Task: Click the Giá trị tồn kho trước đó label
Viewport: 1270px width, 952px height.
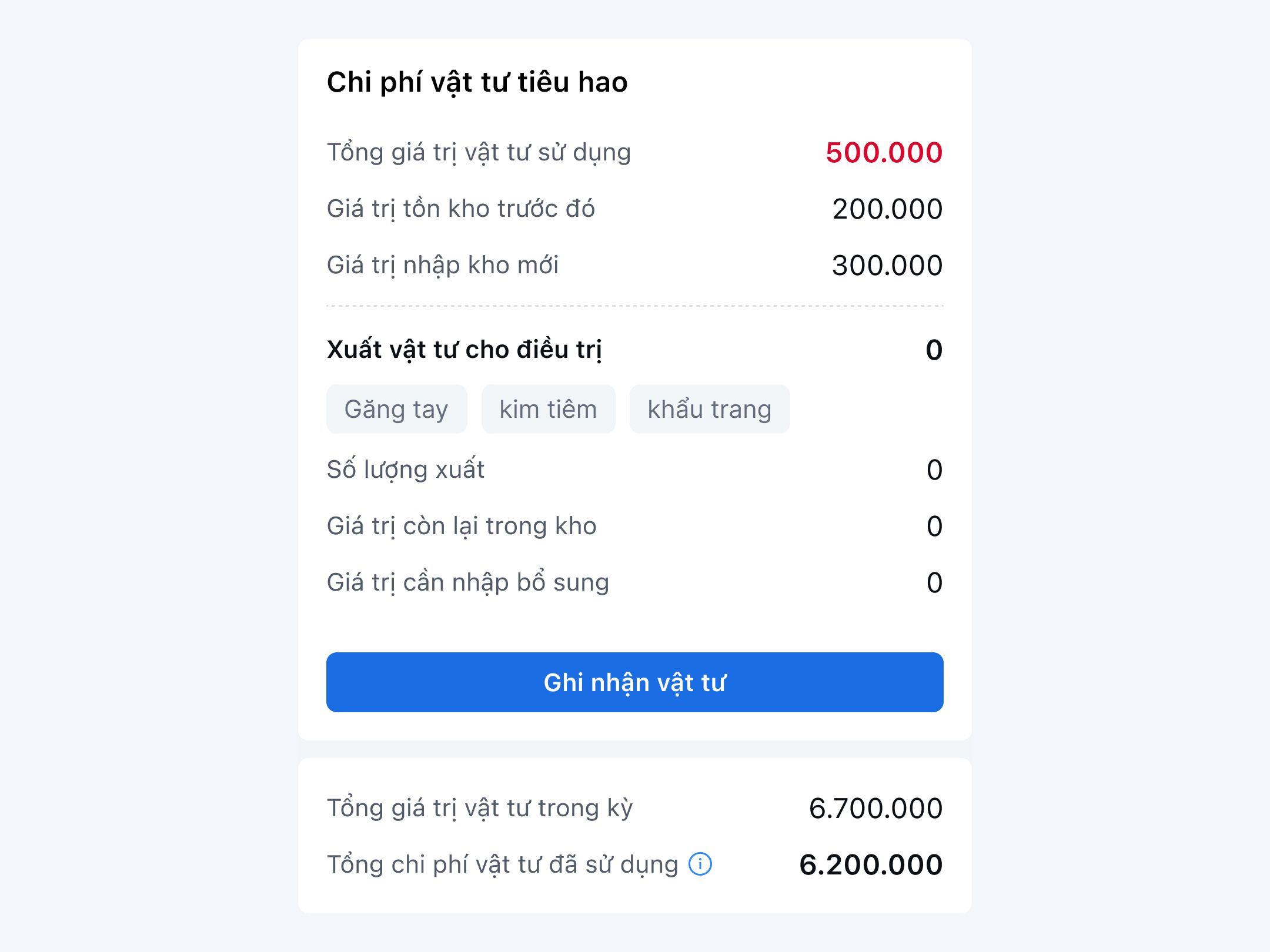Action: click(x=460, y=209)
